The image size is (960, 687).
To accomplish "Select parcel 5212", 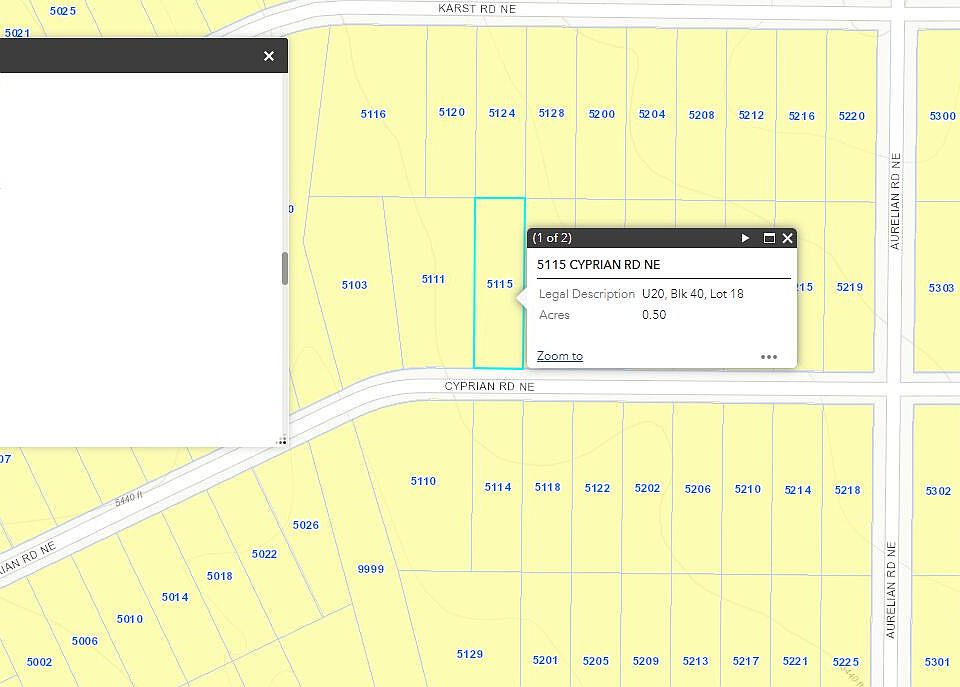I will click(751, 115).
